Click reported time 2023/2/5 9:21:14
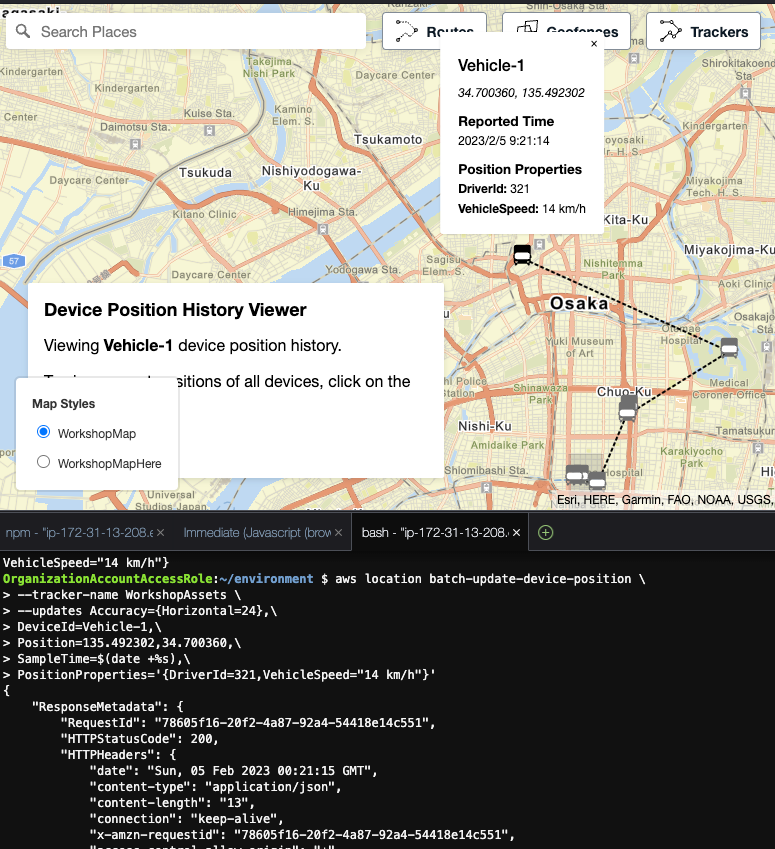This screenshot has width=775, height=849. (x=504, y=141)
